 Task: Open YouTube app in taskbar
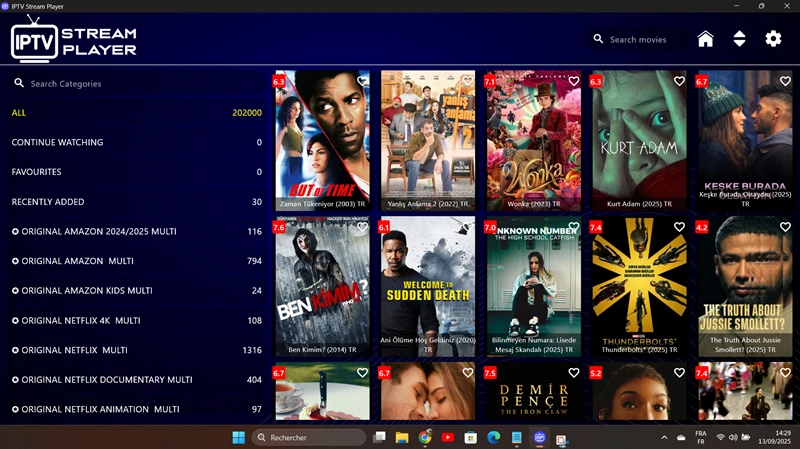click(x=448, y=437)
